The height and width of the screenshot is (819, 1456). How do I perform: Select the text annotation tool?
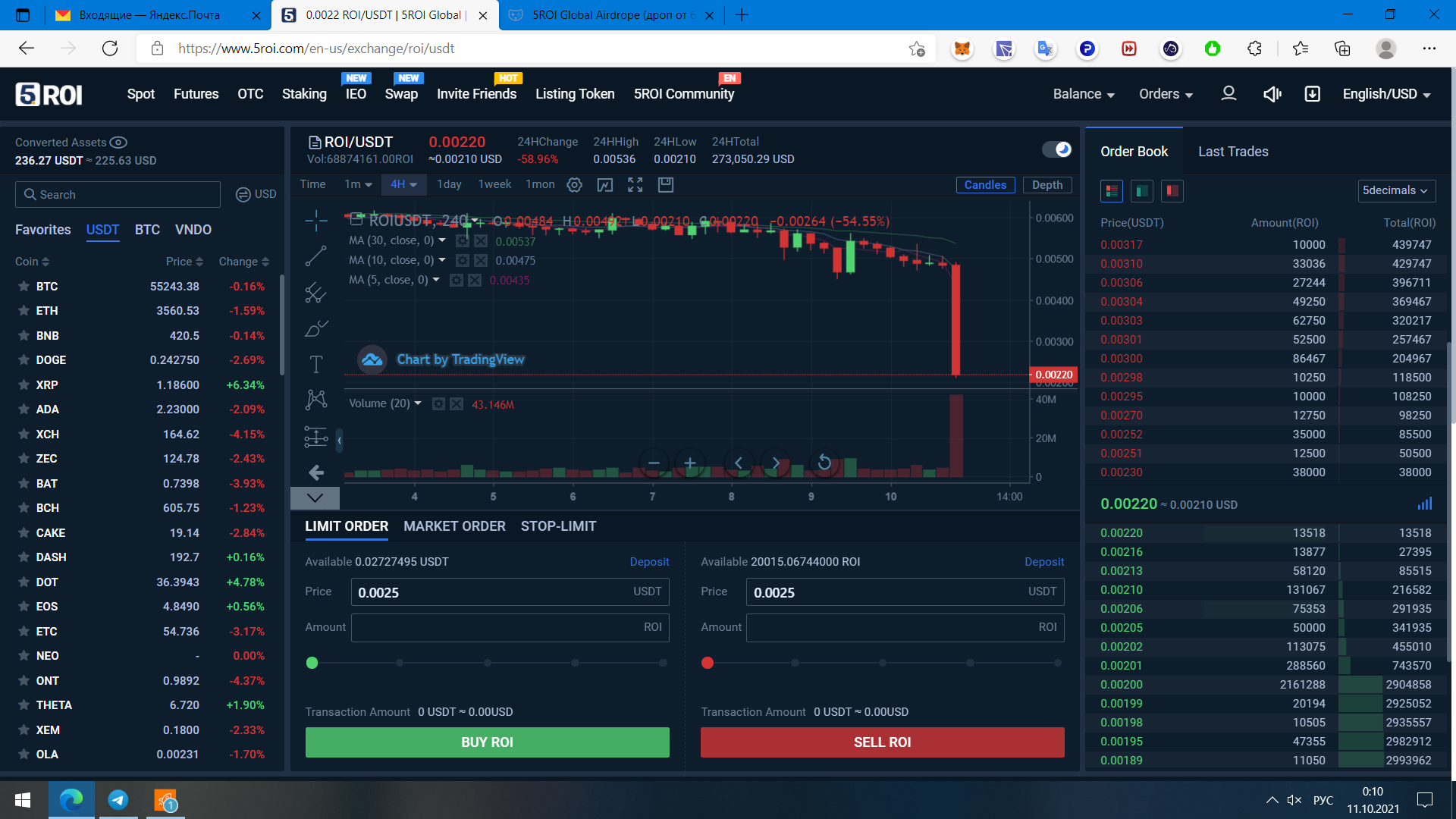(316, 364)
